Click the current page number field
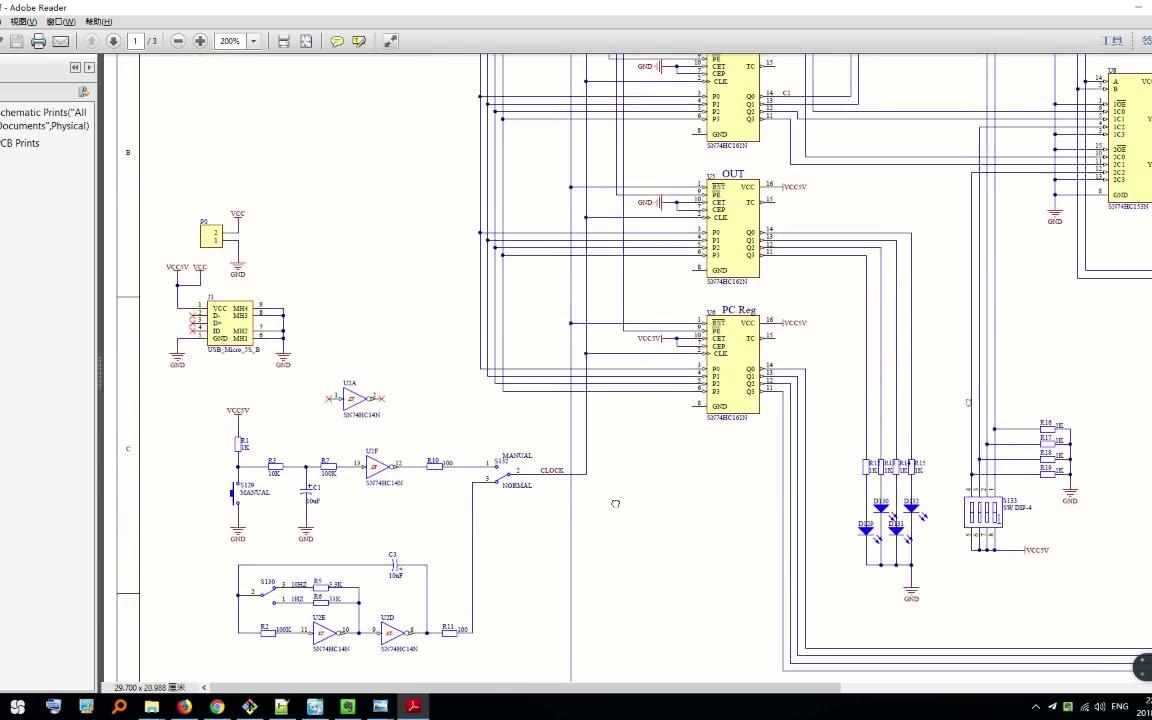1152x720 pixels. pos(134,41)
